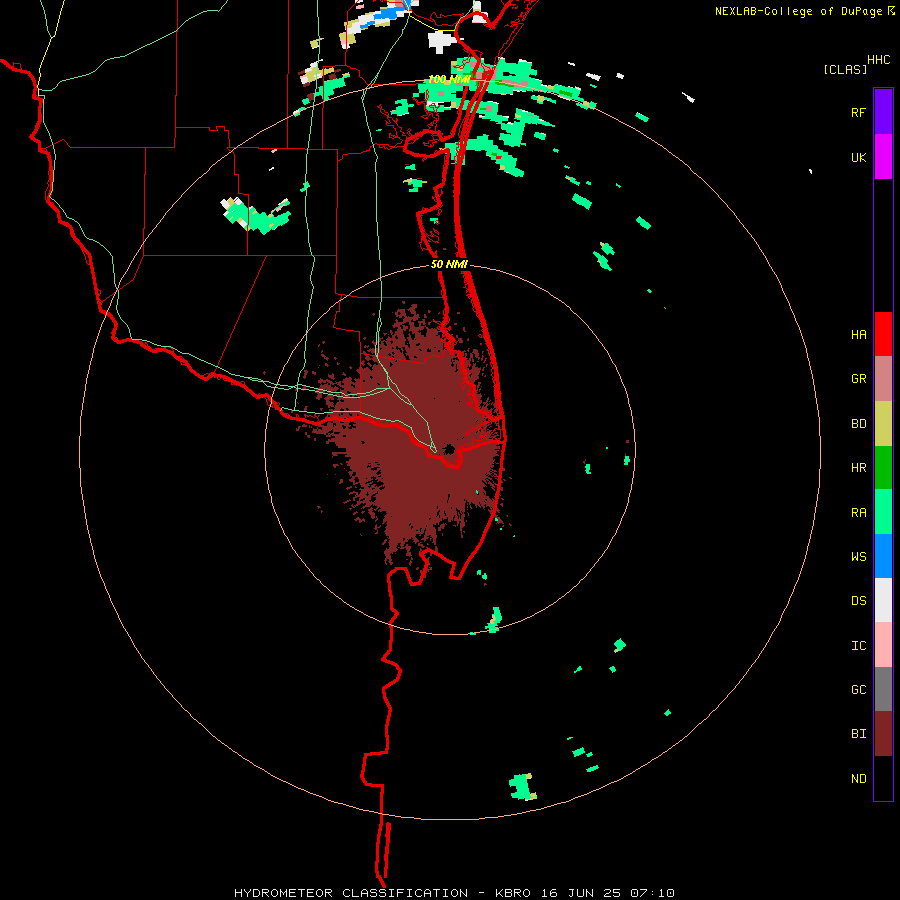Click the radar site center dot
This screenshot has width=900, height=900.
click(x=449, y=449)
